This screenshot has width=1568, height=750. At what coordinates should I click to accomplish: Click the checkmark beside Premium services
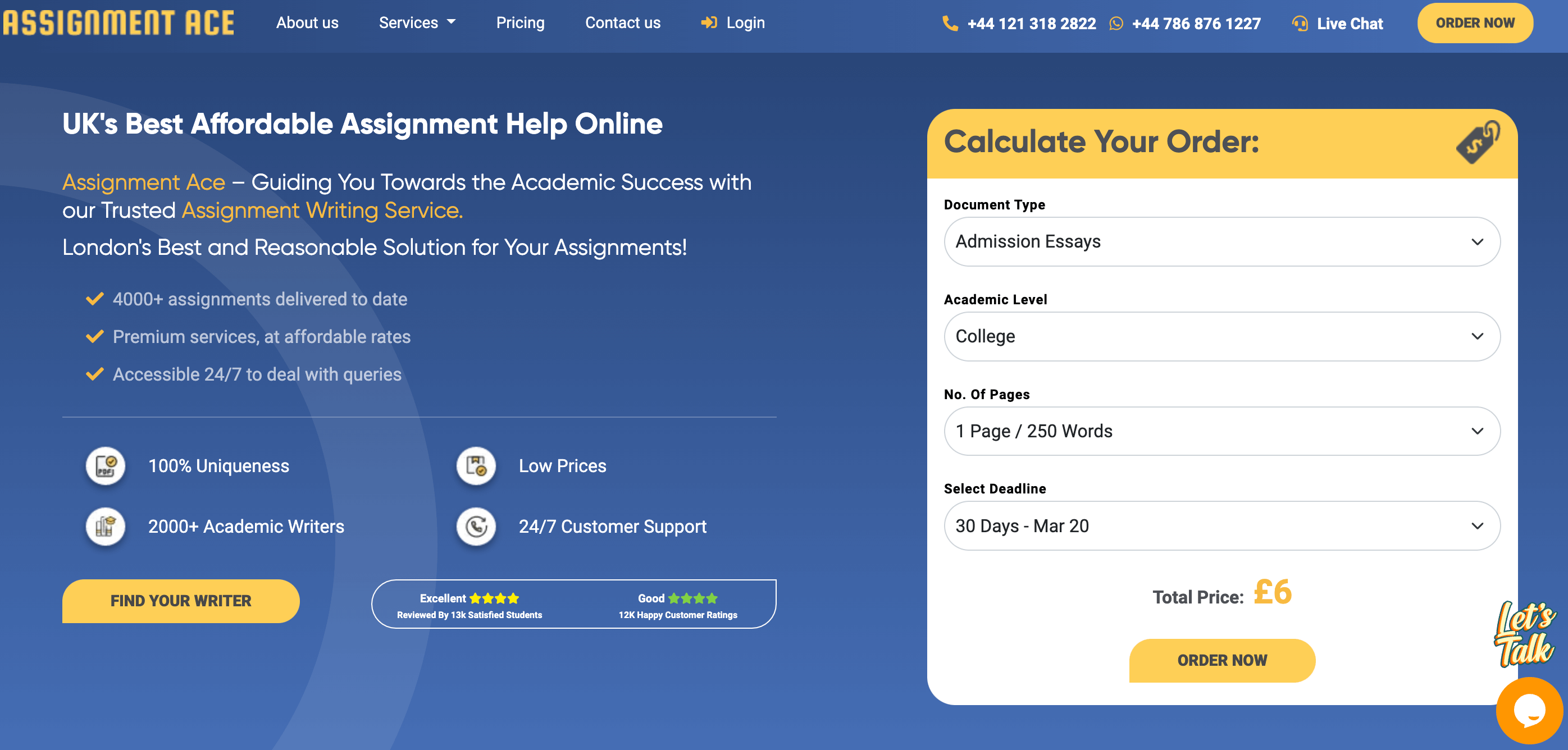94,336
